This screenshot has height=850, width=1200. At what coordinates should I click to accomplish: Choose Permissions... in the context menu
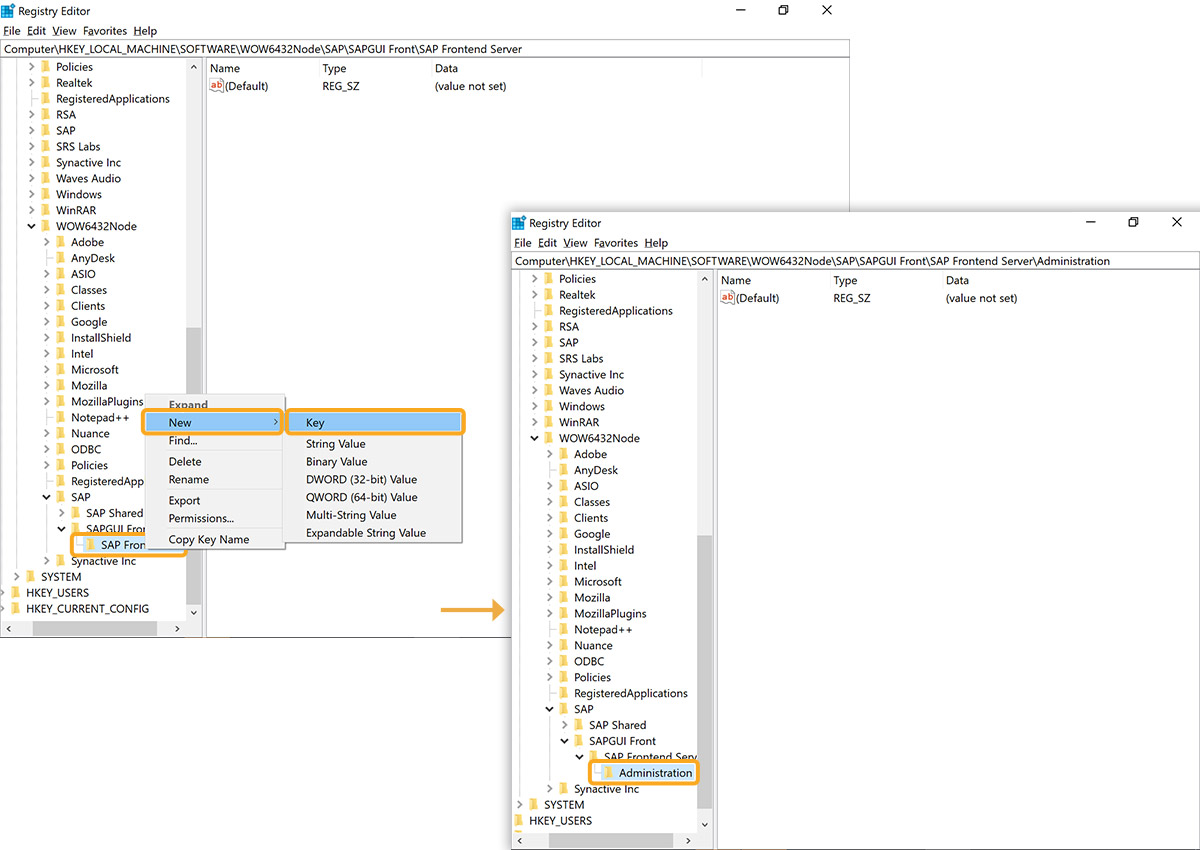[x=201, y=519]
